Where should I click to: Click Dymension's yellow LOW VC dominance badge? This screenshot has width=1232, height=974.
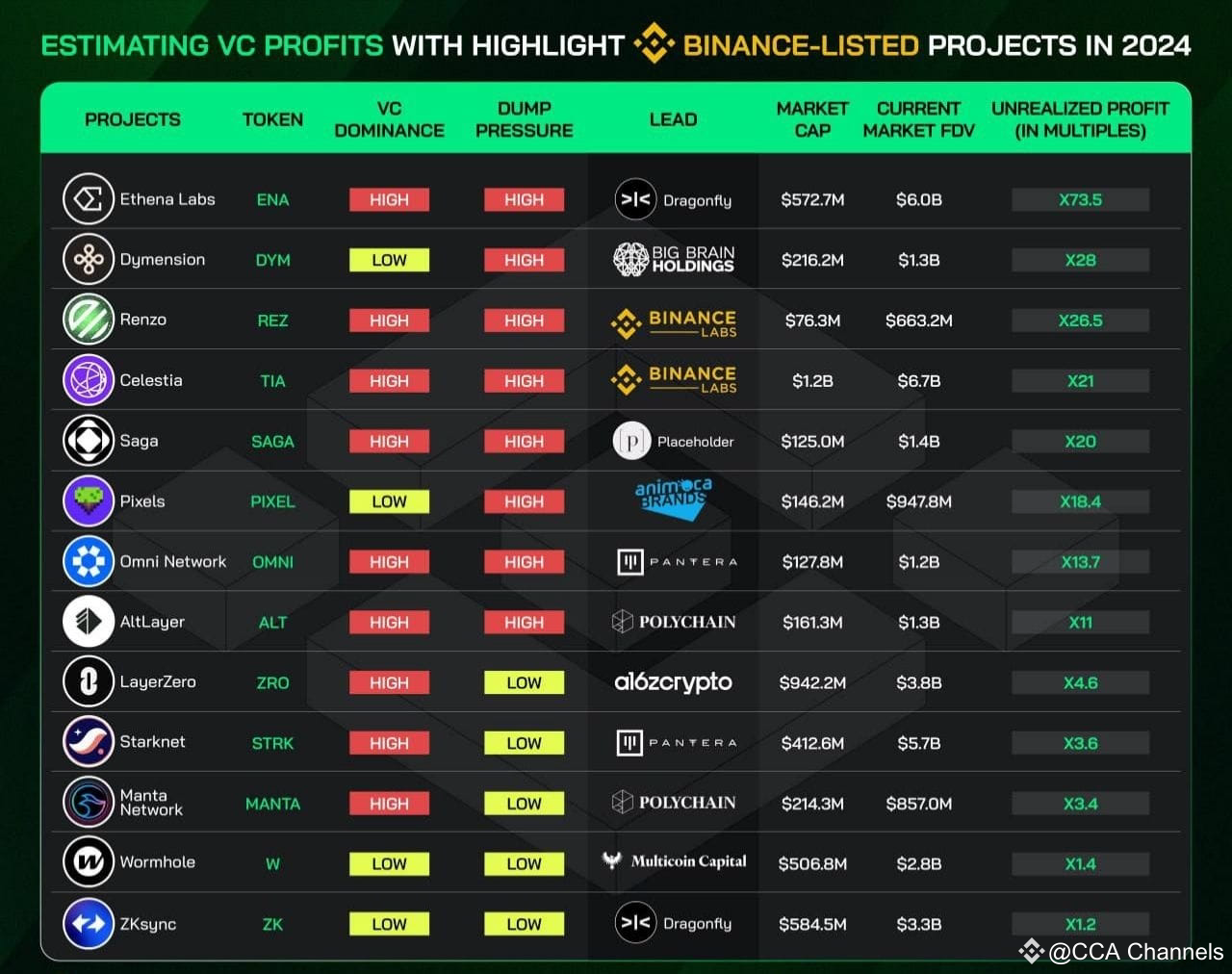click(389, 260)
